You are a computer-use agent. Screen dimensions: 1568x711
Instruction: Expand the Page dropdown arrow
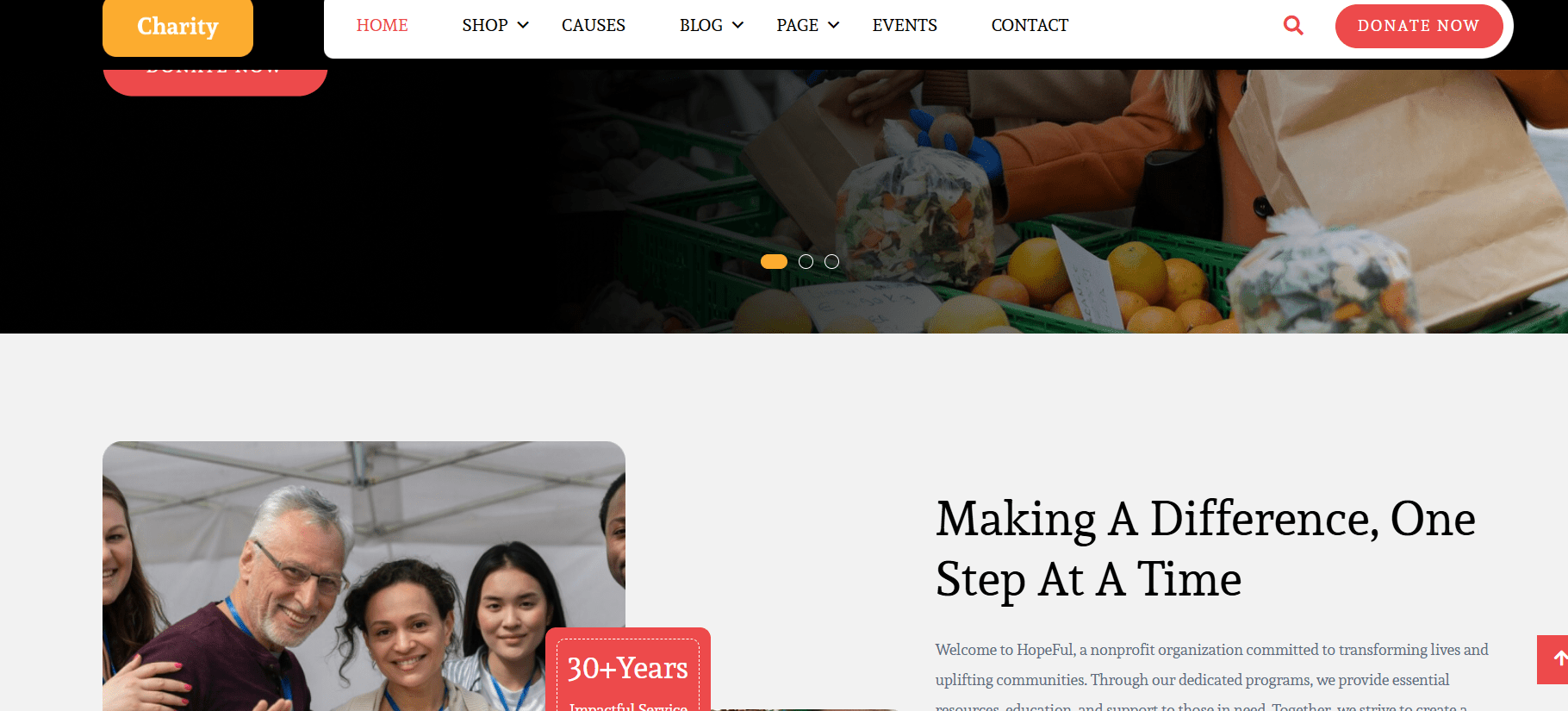tap(833, 26)
